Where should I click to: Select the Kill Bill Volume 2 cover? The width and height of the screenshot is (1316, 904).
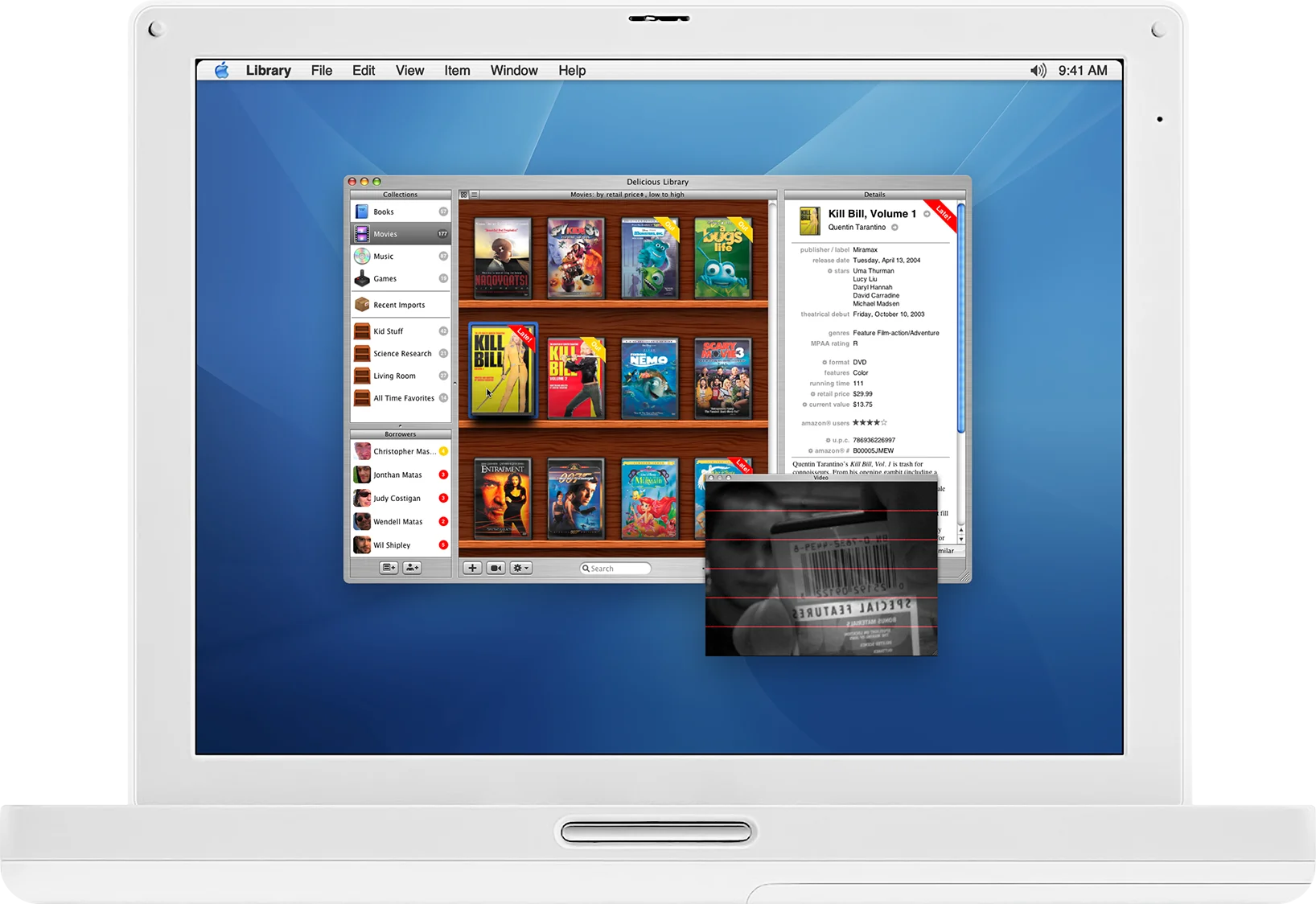(x=575, y=378)
